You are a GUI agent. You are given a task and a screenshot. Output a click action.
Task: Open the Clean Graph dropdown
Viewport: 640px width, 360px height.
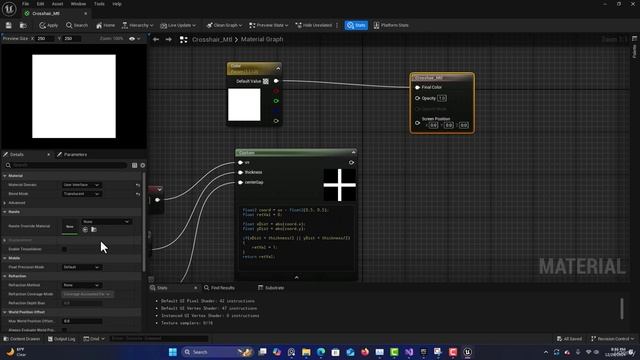pyautogui.click(x=224, y=25)
